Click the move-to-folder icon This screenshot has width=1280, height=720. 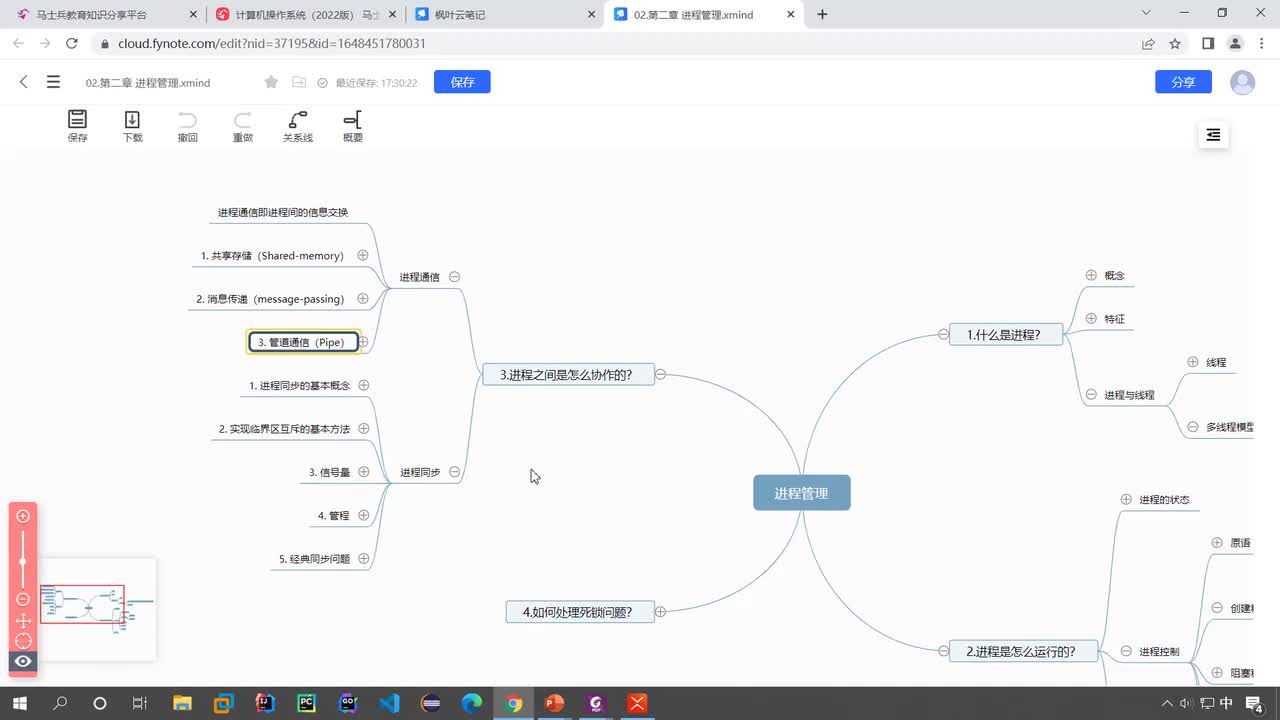(298, 82)
